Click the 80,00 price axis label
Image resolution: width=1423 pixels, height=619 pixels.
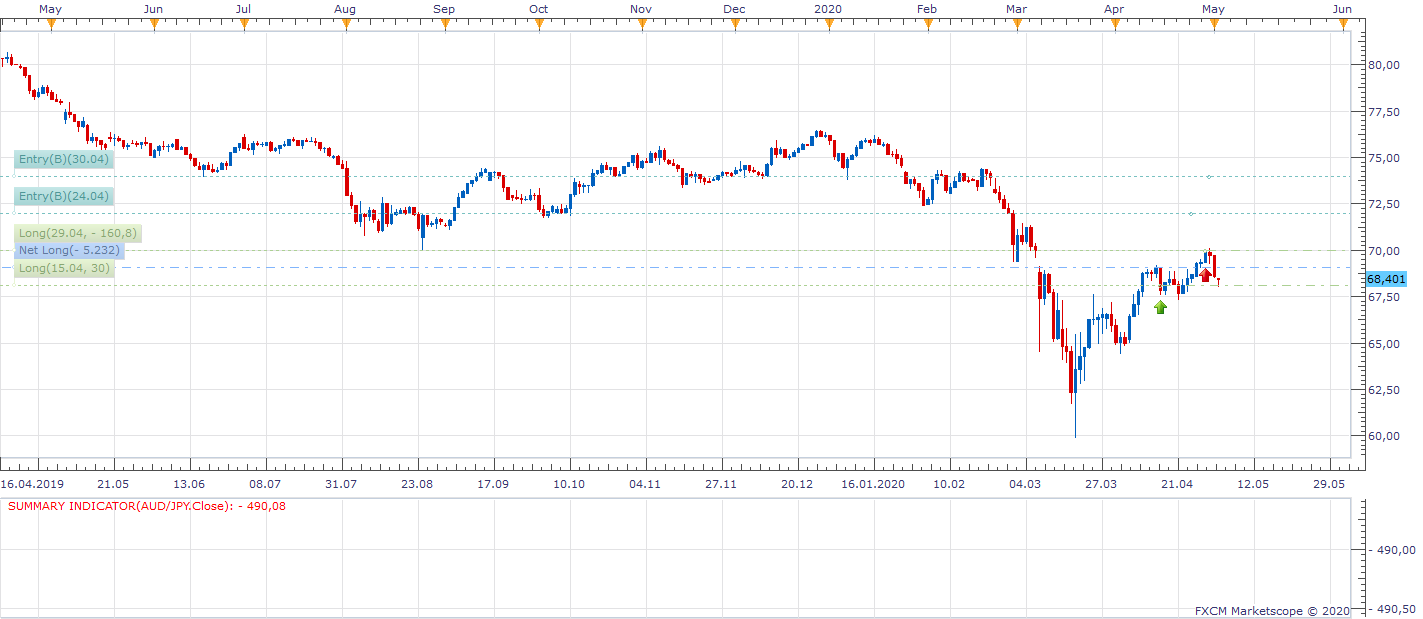1384,65
